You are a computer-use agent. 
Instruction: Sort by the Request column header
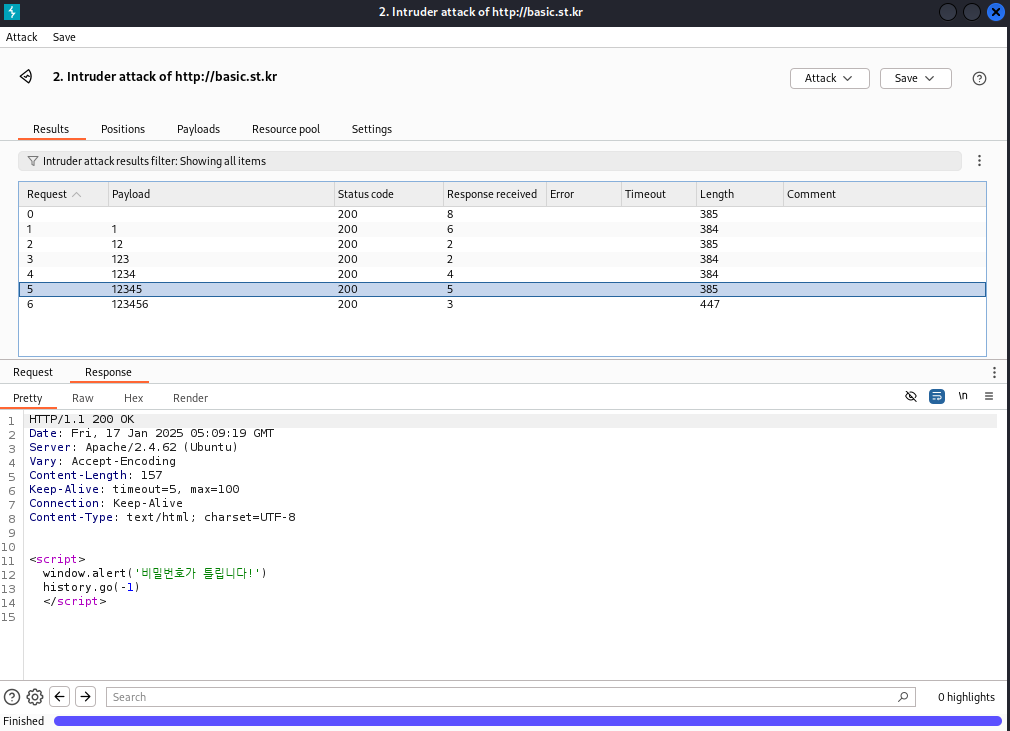tap(63, 195)
